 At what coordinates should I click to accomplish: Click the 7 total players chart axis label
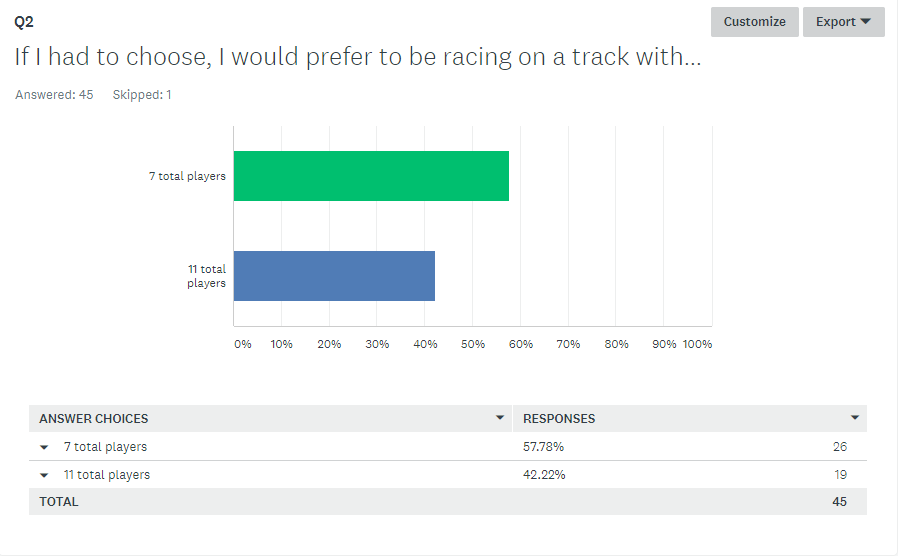tap(187, 176)
